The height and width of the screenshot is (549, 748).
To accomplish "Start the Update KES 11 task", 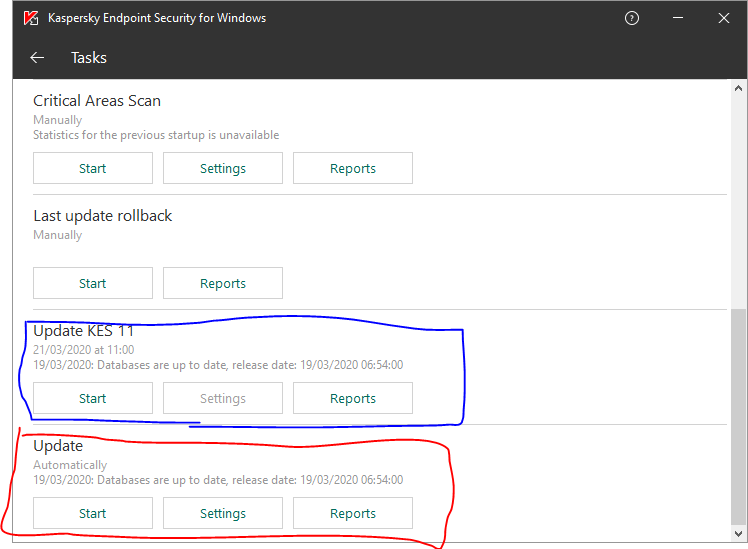I will pyautogui.click(x=93, y=399).
